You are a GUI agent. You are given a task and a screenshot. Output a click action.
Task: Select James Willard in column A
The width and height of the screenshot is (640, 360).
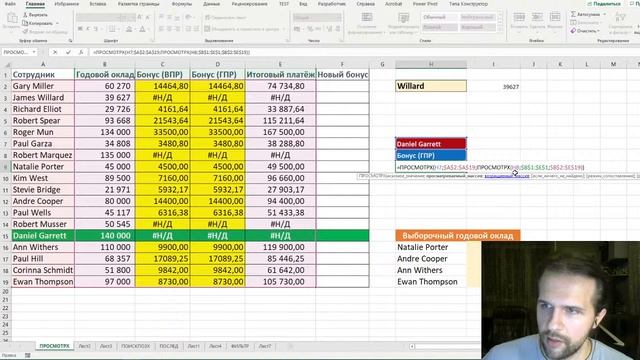[x=43, y=98]
